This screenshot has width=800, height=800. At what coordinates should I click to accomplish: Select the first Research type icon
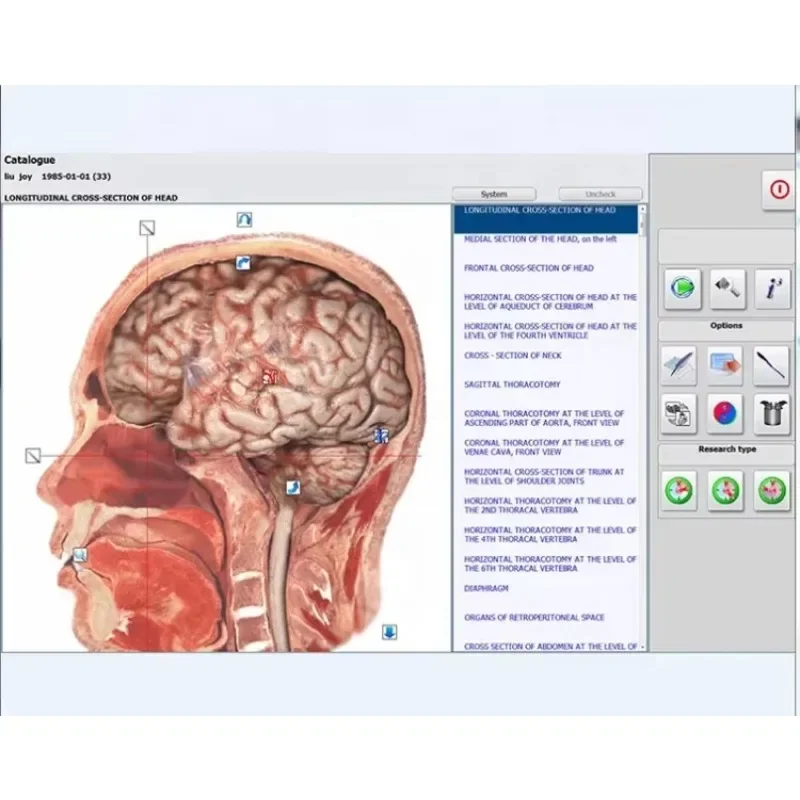(679, 491)
